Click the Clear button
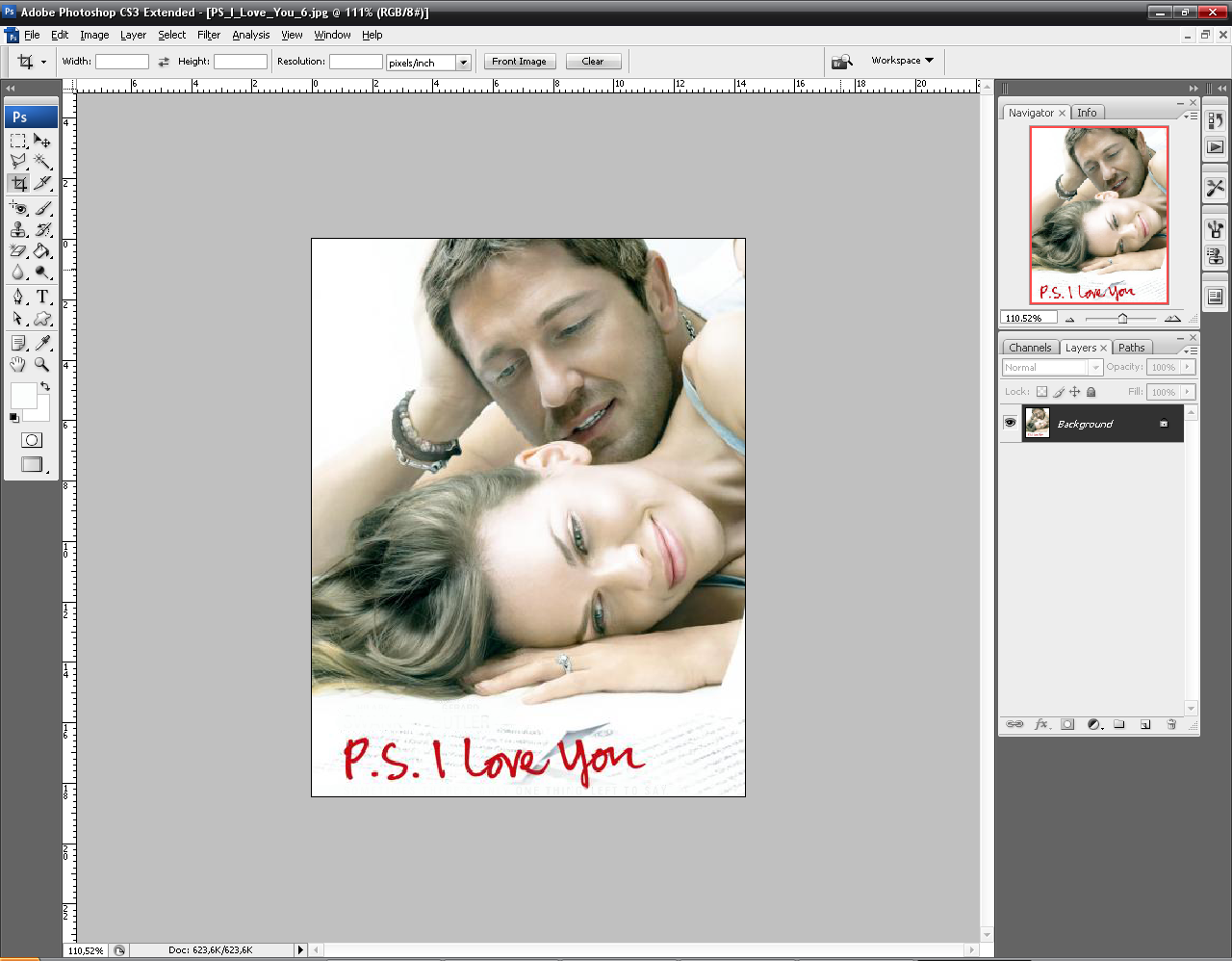Screen dimensions: 1232x961 (x=593, y=62)
